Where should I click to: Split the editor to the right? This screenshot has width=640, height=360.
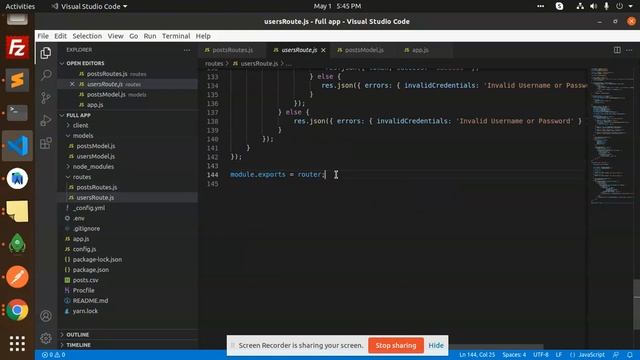[x=617, y=50]
